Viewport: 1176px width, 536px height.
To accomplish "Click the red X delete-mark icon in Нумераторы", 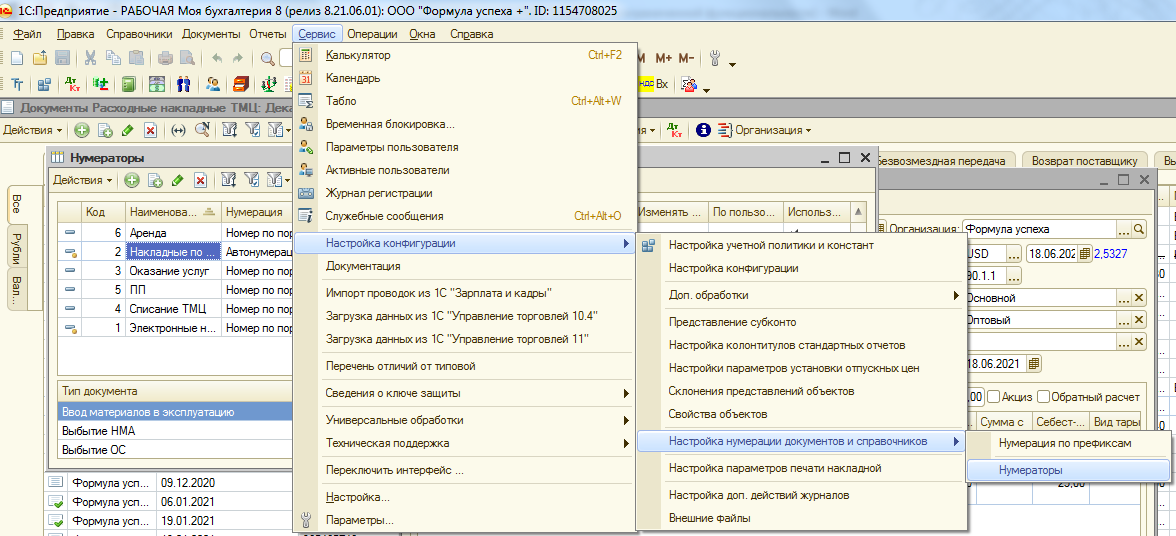I will coord(200,180).
